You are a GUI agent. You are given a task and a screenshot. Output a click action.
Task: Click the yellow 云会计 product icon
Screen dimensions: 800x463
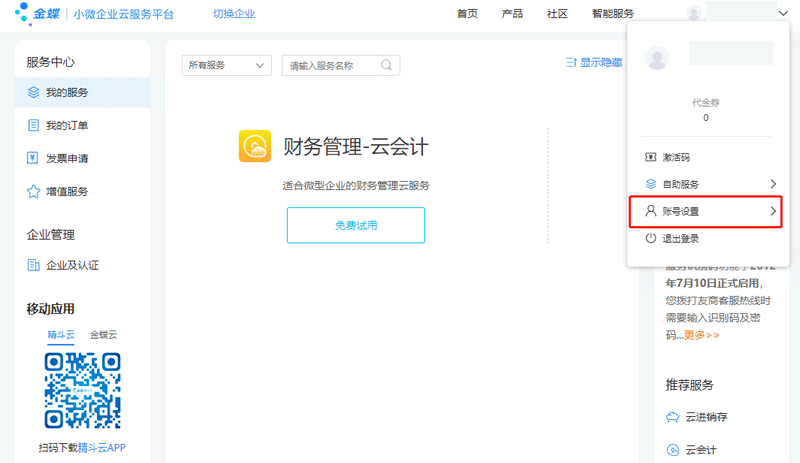[255, 147]
